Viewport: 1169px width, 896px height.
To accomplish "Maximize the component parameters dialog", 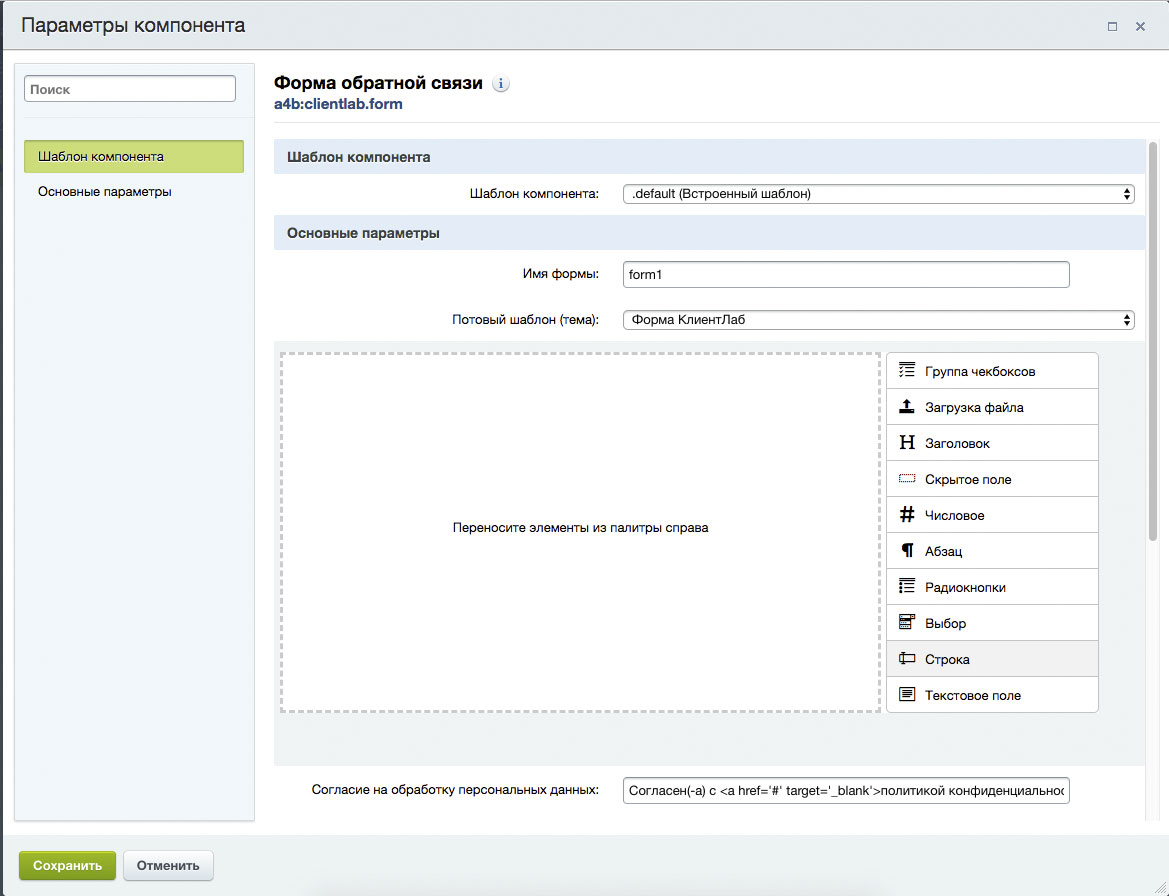I will click(1112, 26).
